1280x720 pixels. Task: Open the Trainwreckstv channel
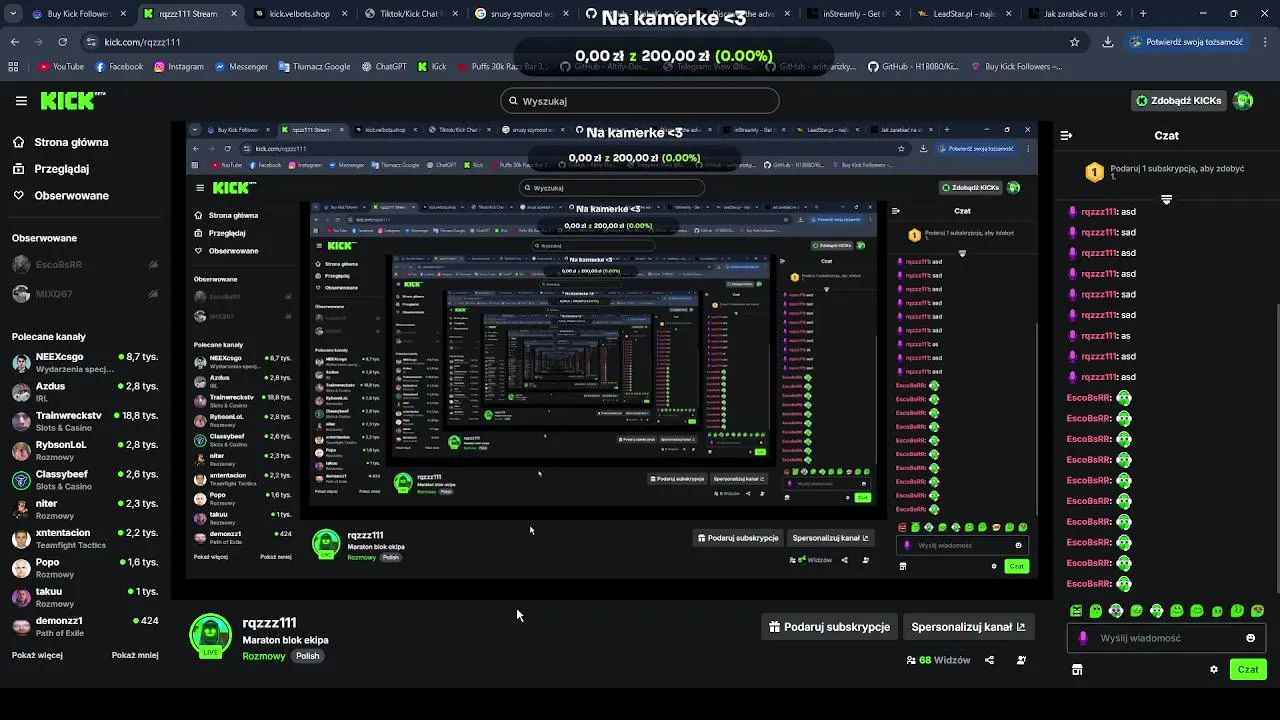pyautogui.click(x=85, y=421)
